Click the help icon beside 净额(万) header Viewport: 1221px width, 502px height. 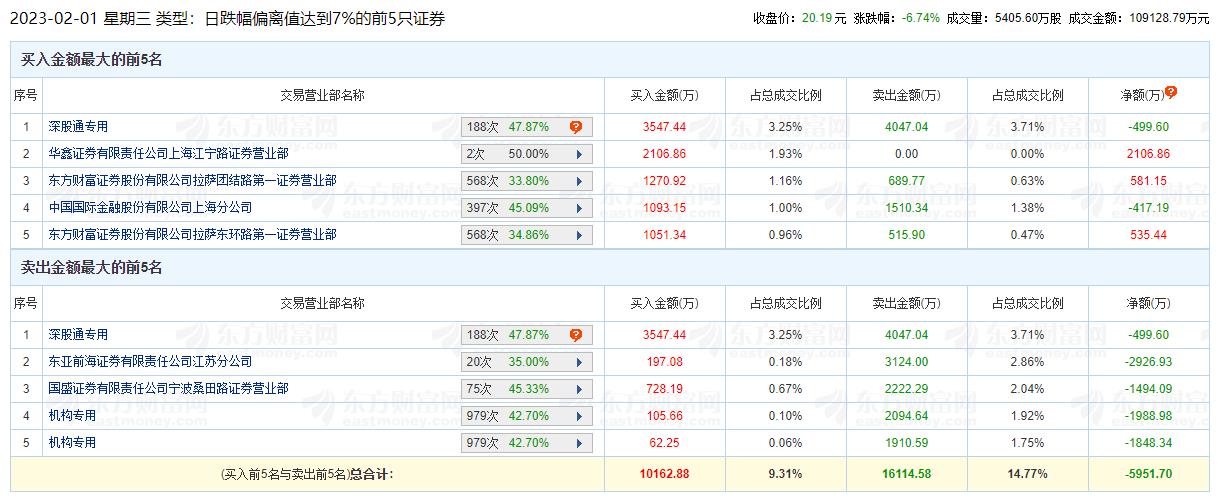[x=1171, y=92]
